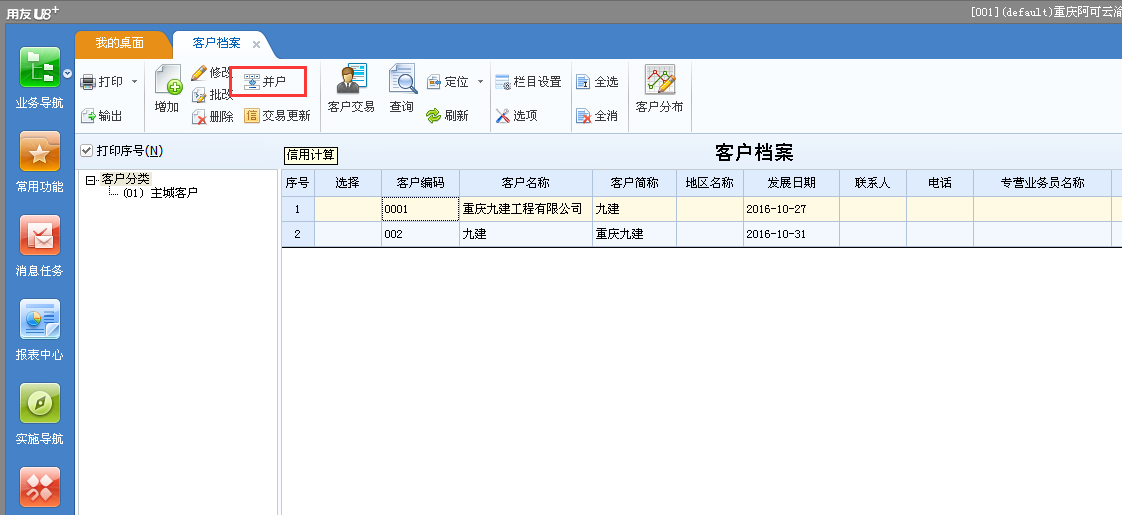Collapse the 客户分类 tree node
Screen dimensions: 1122x515
click(90, 180)
